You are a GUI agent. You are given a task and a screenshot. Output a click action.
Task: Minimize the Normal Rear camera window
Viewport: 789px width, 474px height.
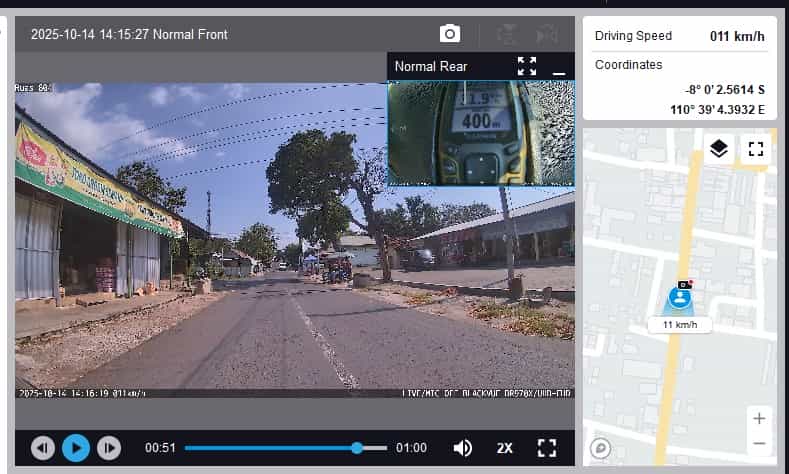point(559,67)
